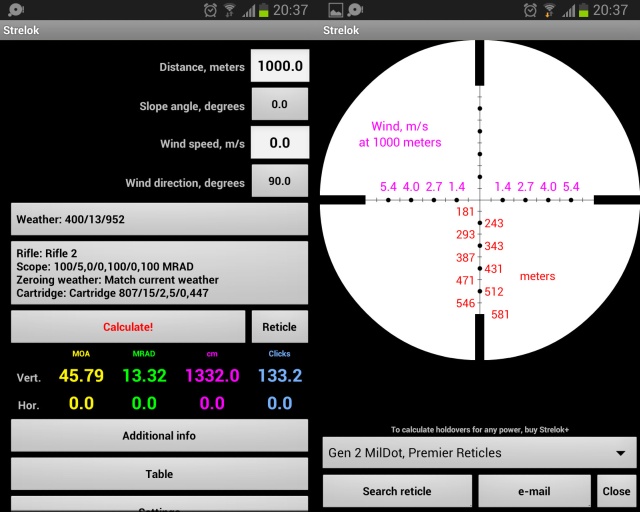Open the Rifle 2 profile details

pos(159,273)
